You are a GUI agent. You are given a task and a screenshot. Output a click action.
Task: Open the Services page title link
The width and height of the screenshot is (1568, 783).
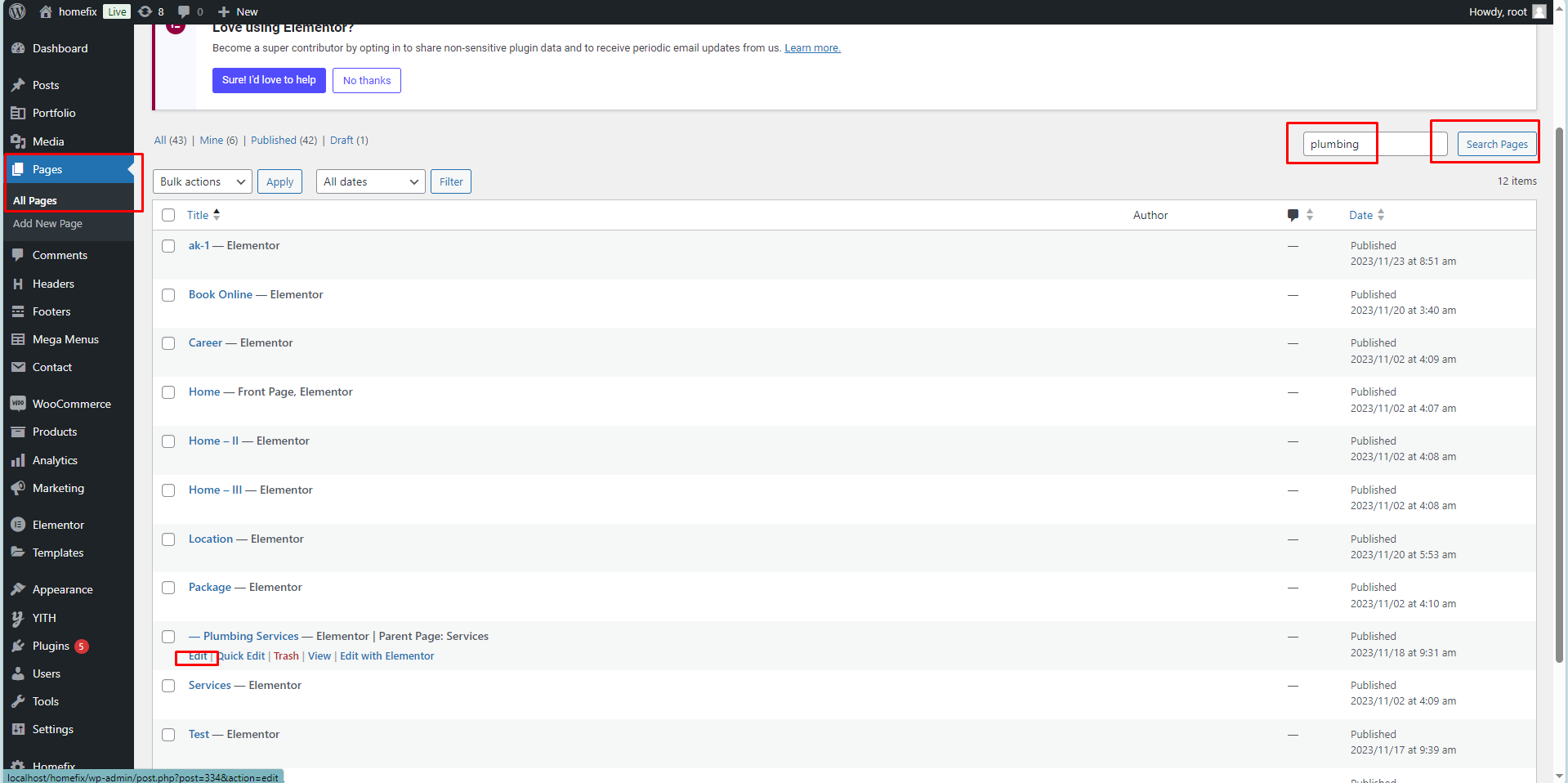[210, 685]
